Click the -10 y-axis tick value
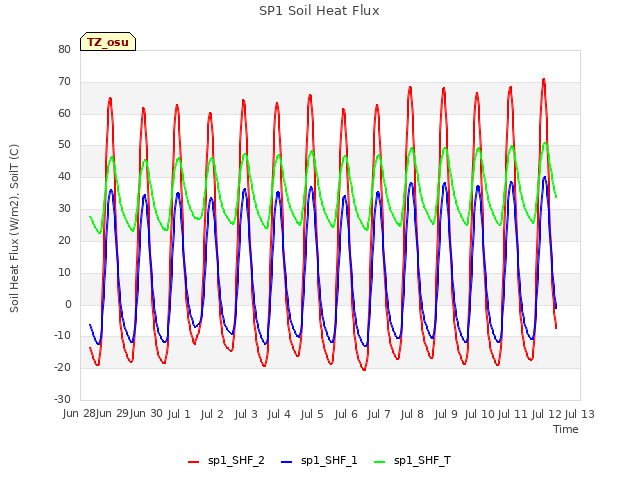This screenshot has height=480, width=640. point(62,336)
